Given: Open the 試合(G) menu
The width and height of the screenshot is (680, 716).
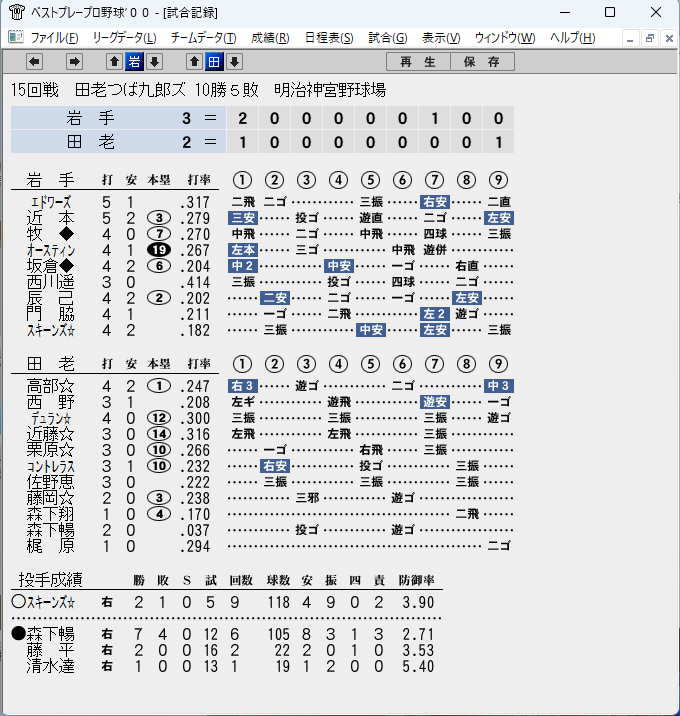Looking at the screenshot, I should [388, 37].
